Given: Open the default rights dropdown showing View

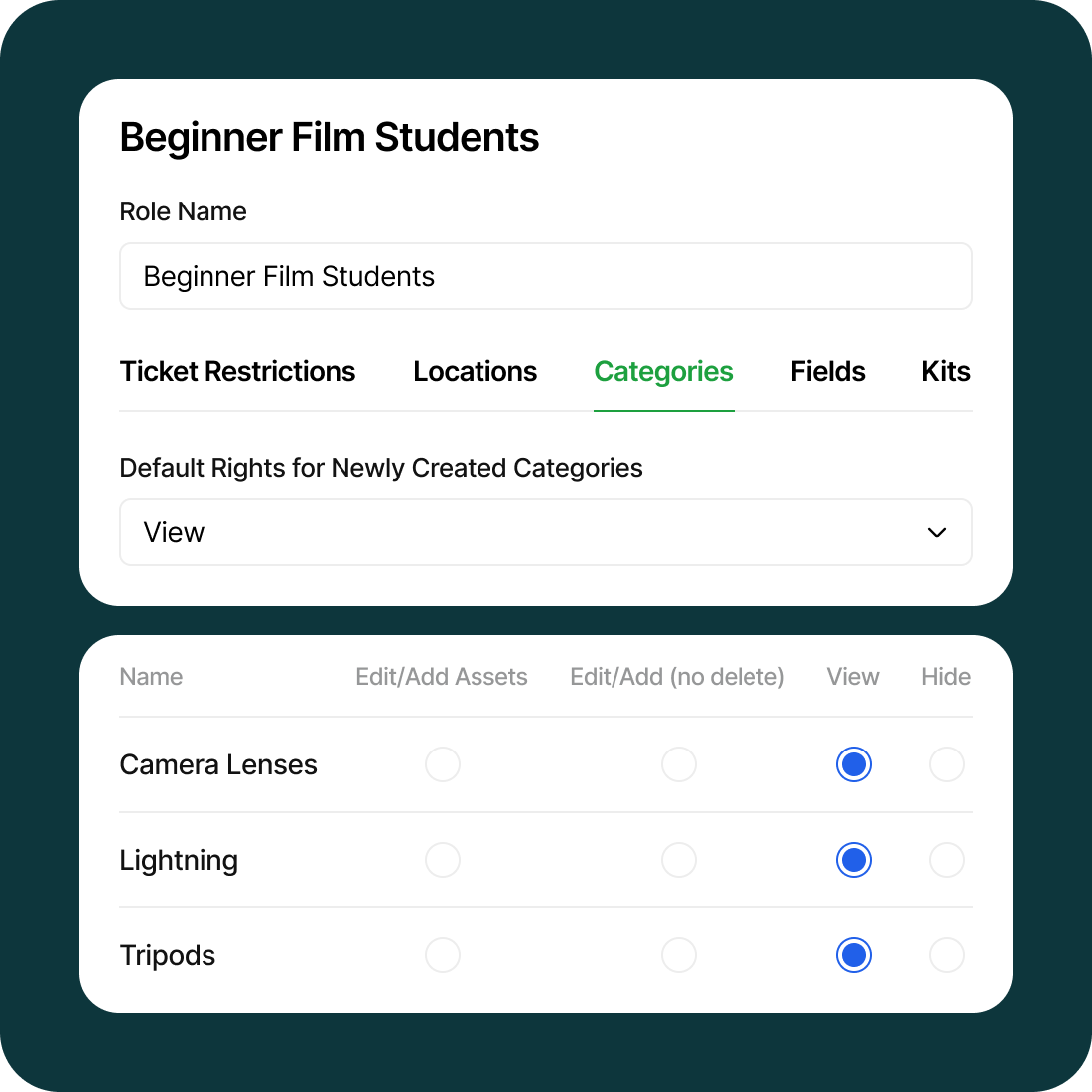Looking at the screenshot, I should coord(546,532).
